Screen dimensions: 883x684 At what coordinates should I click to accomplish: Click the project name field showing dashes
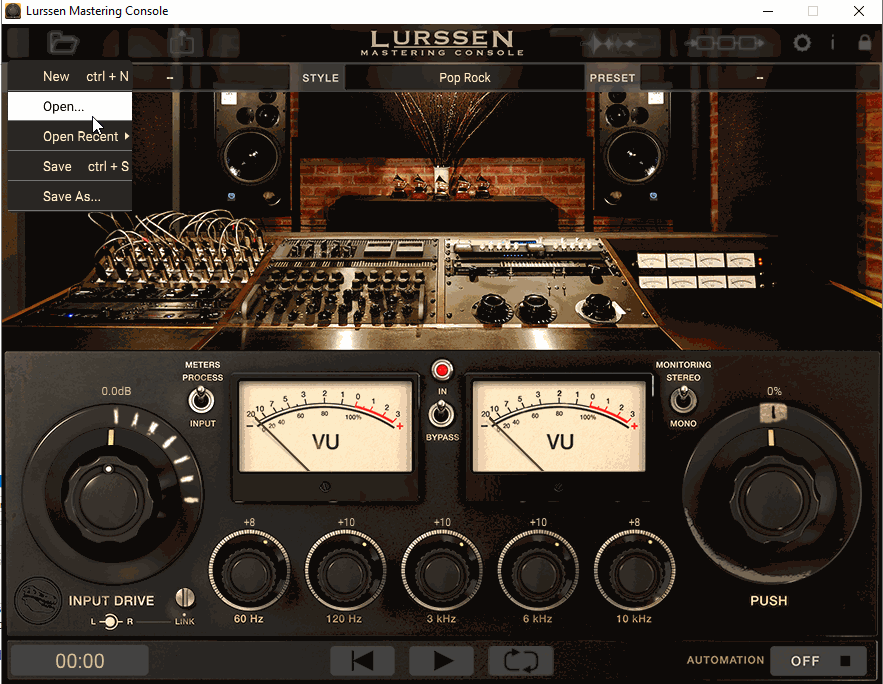click(x=170, y=78)
